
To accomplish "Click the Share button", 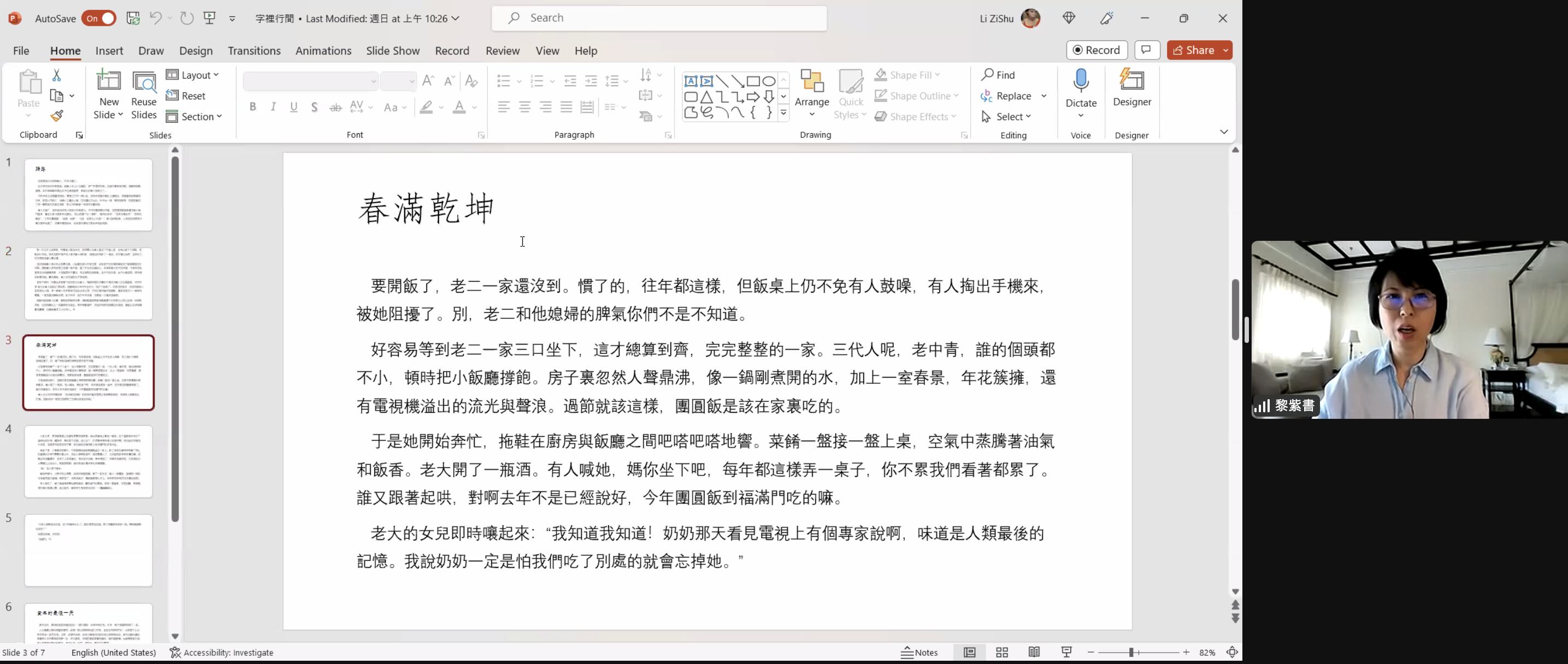I will tap(1194, 50).
